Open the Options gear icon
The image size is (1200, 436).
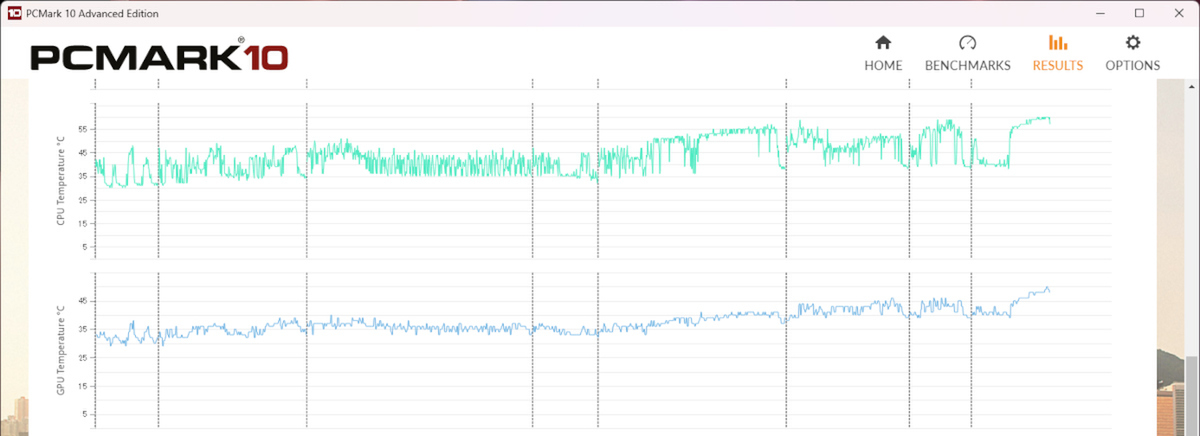tap(1132, 43)
